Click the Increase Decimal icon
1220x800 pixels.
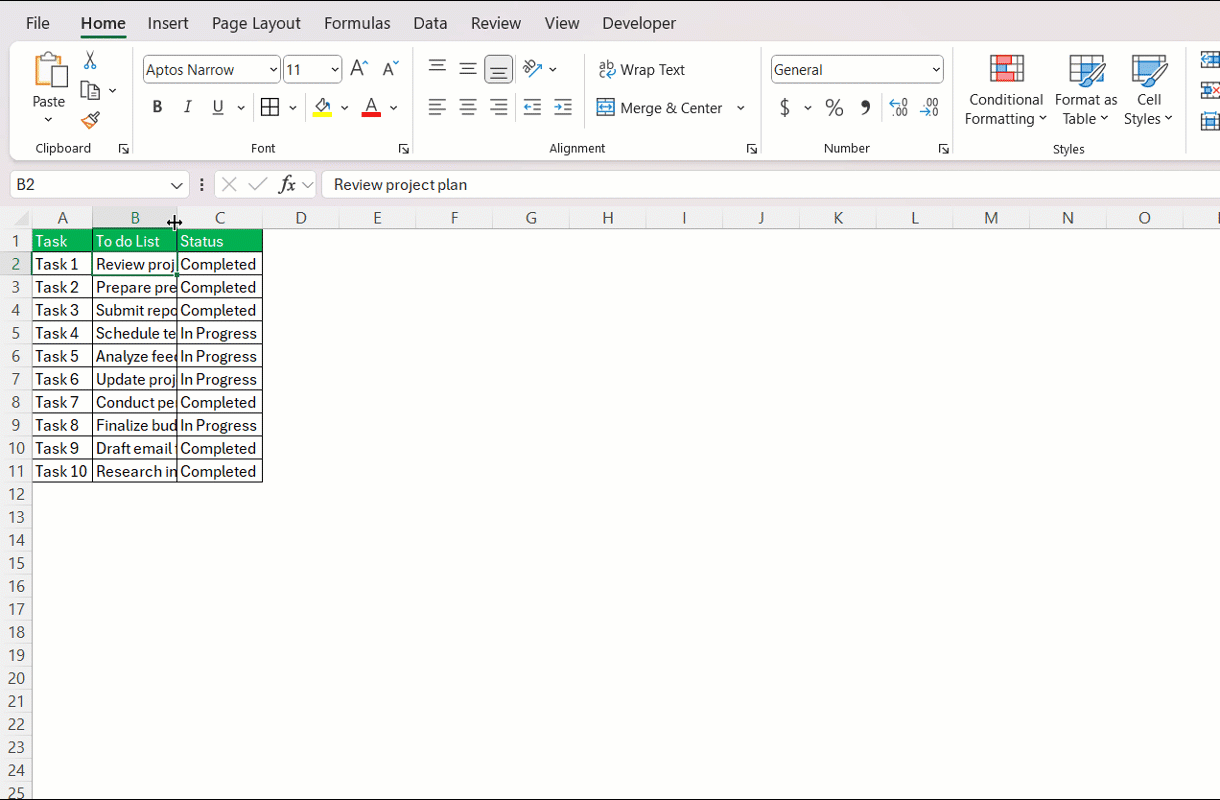898,107
